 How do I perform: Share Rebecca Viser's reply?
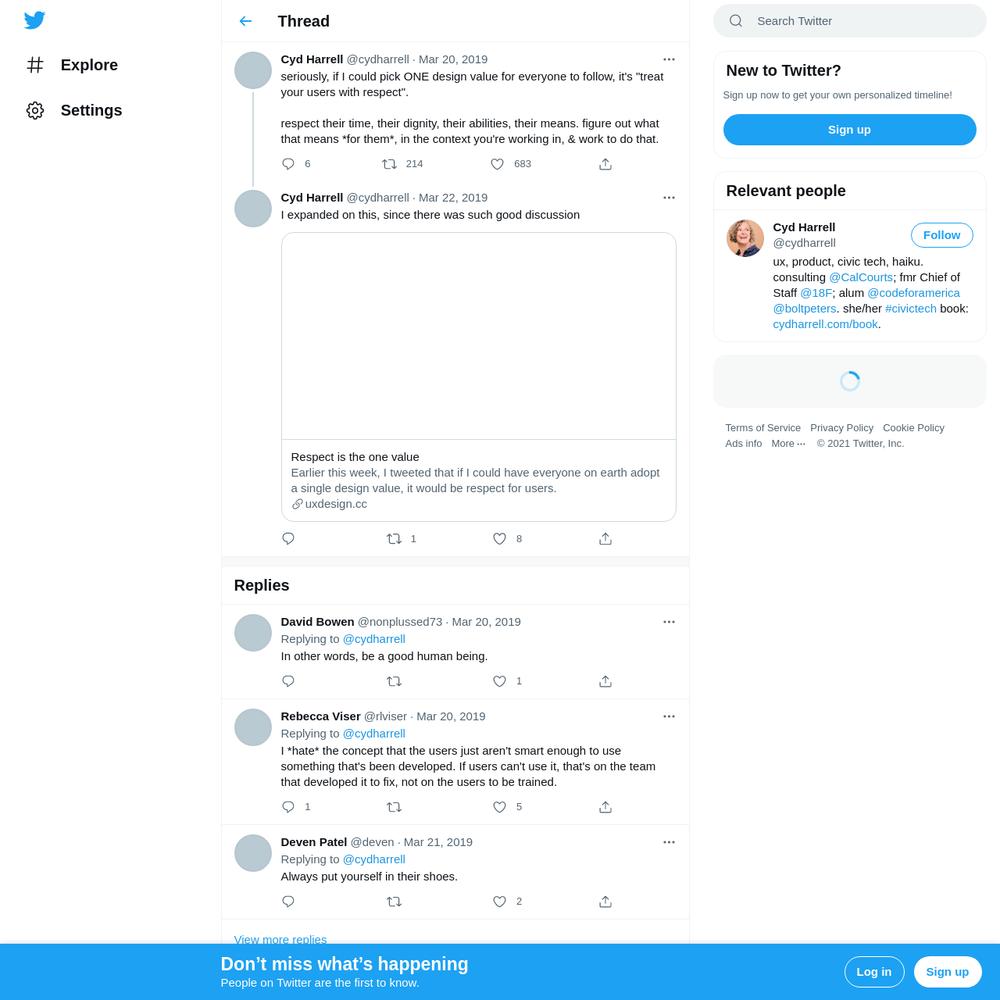pyautogui.click(x=605, y=807)
